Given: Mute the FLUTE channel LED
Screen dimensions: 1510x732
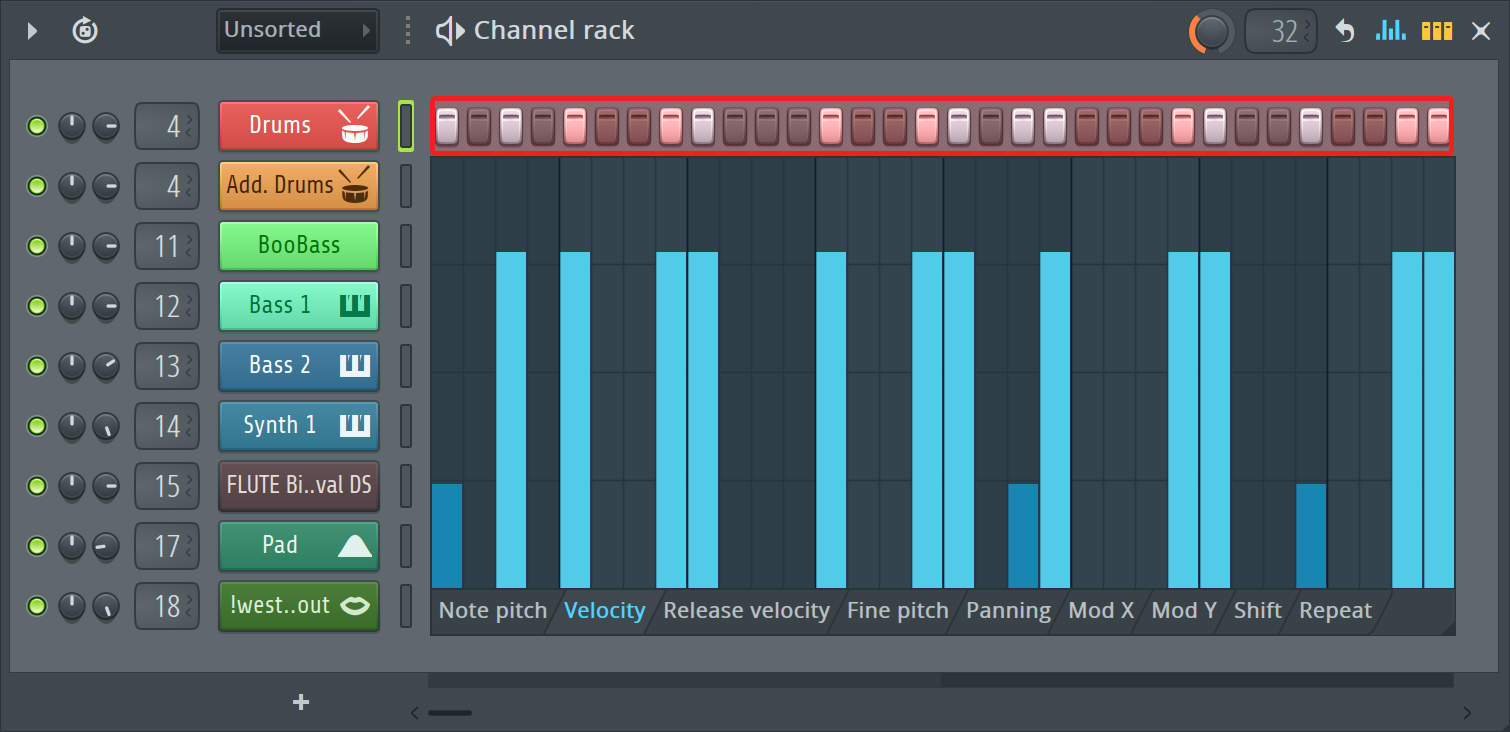Looking at the screenshot, I should (37, 486).
